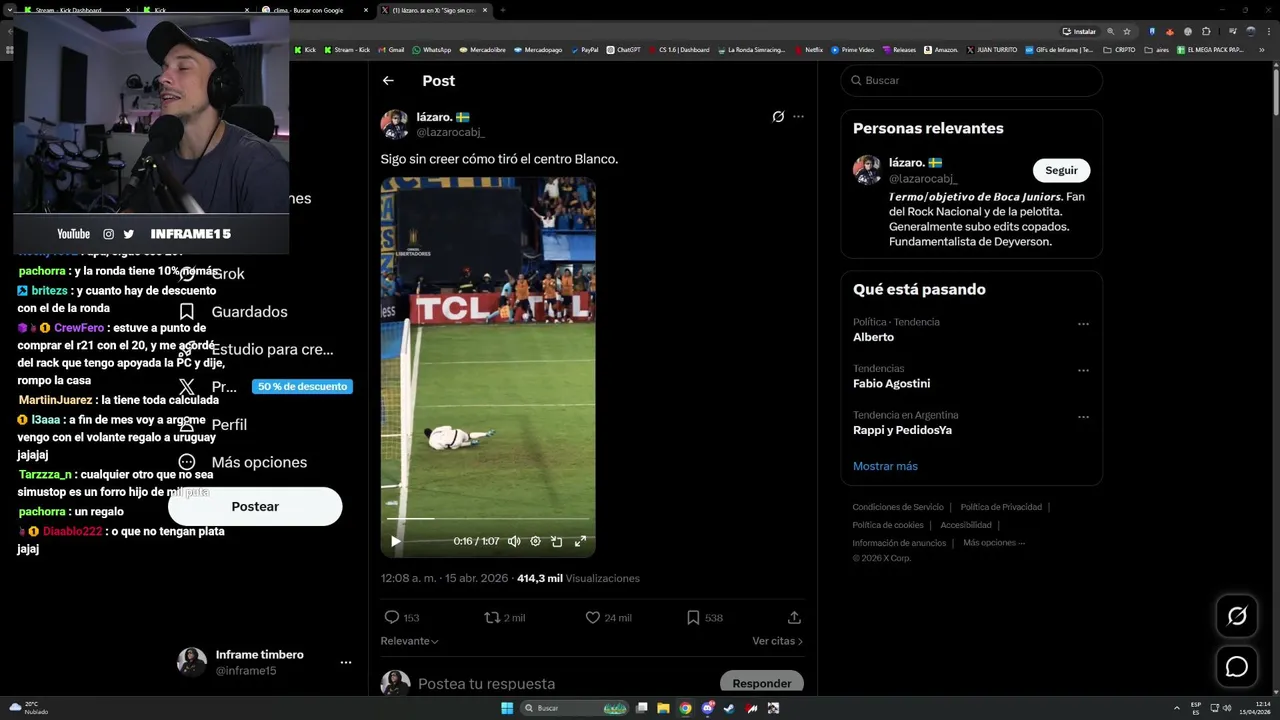
Task: Open the browser extensions puzzle icon
Action: click(1206, 31)
